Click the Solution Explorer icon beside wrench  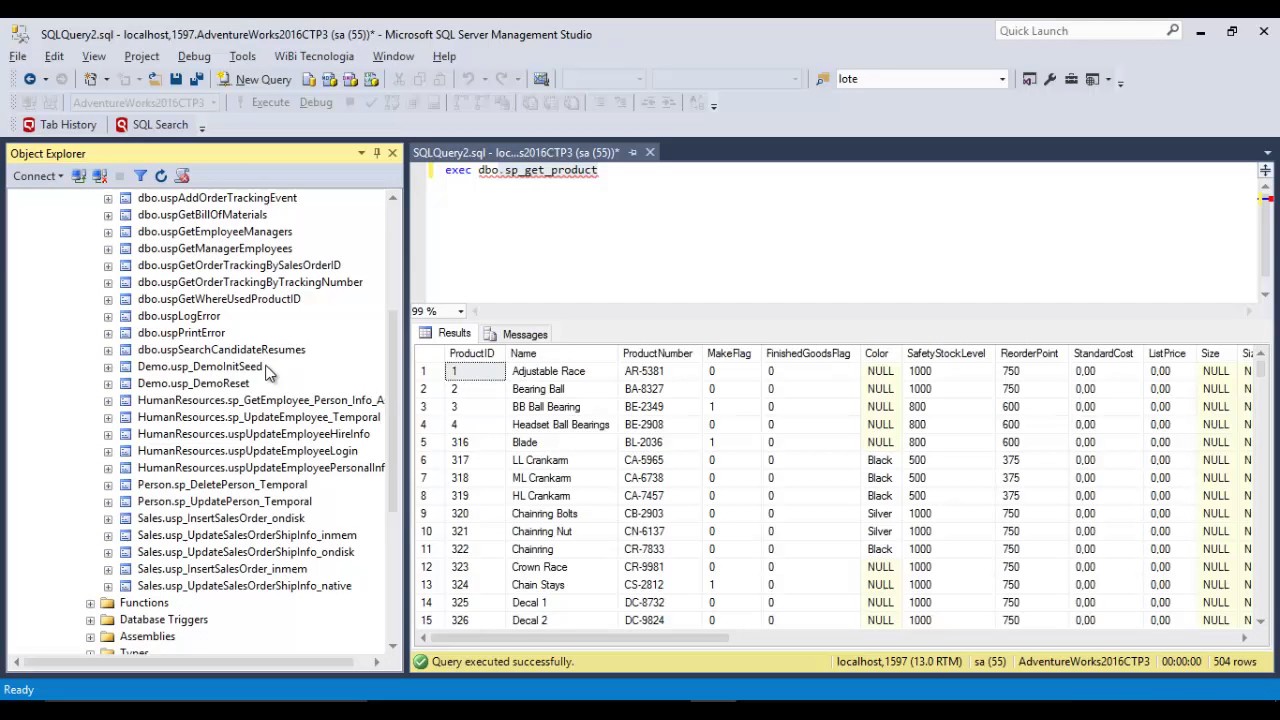coord(1029,79)
